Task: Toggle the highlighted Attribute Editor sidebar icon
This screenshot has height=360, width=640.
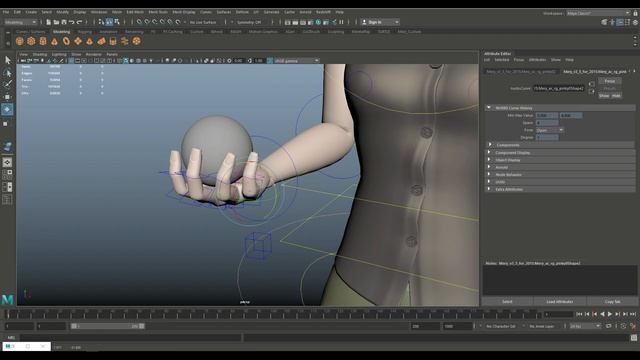Action: tap(620, 22)
